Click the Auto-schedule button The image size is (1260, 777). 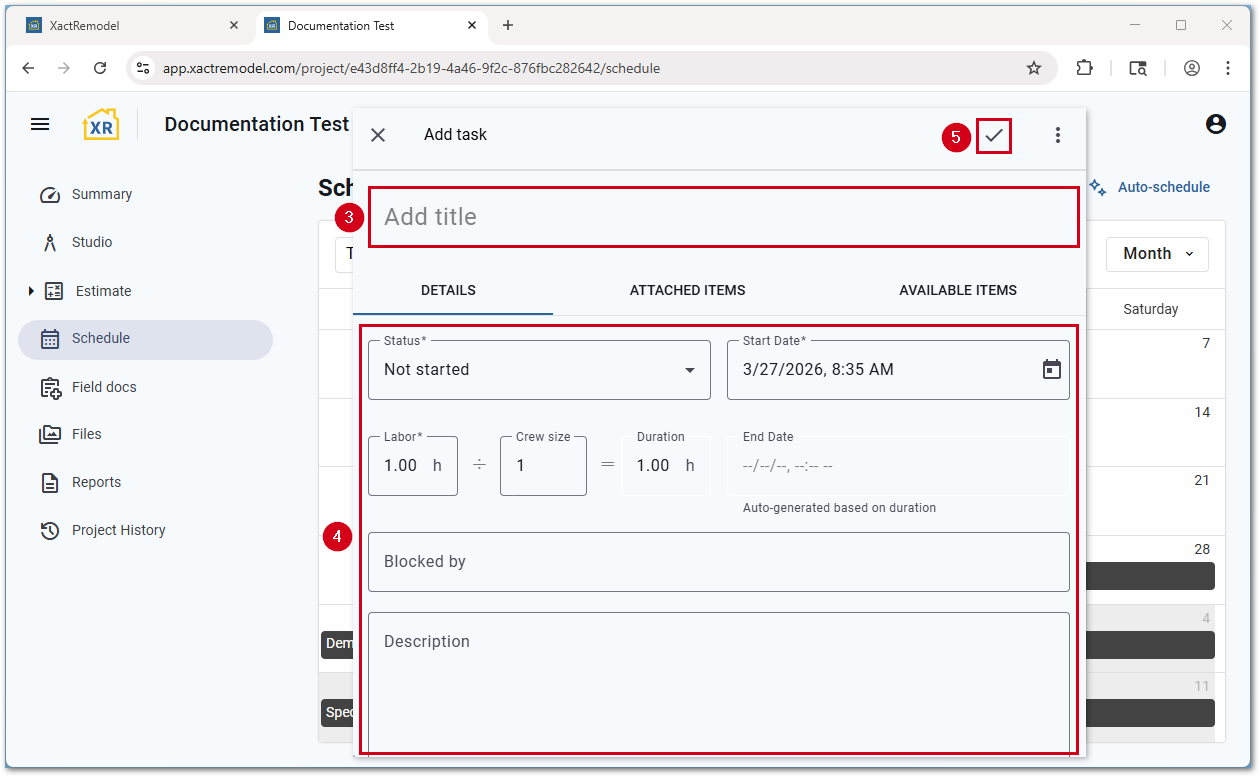(x=1150, y=187)
